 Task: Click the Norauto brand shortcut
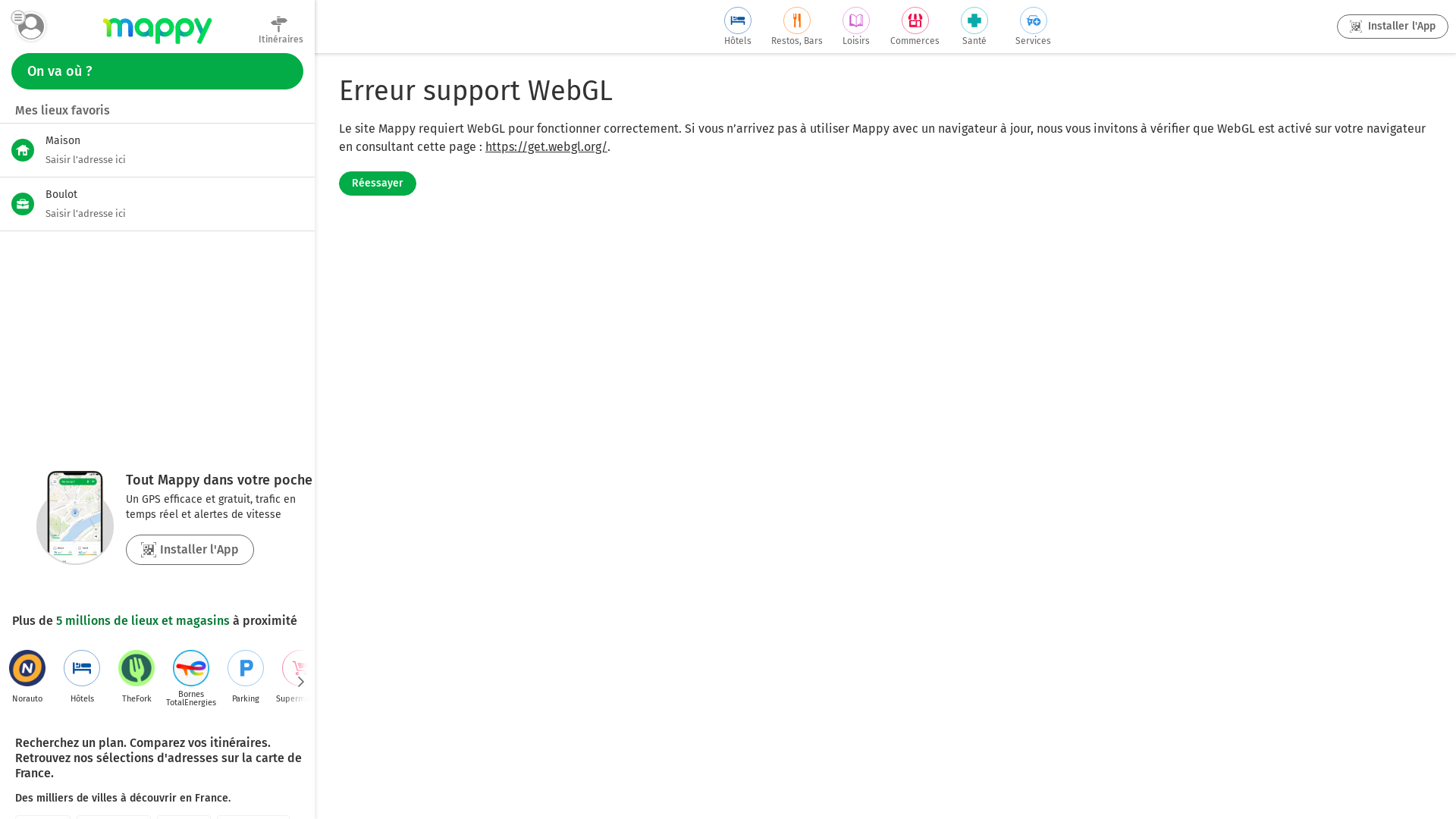27,669
